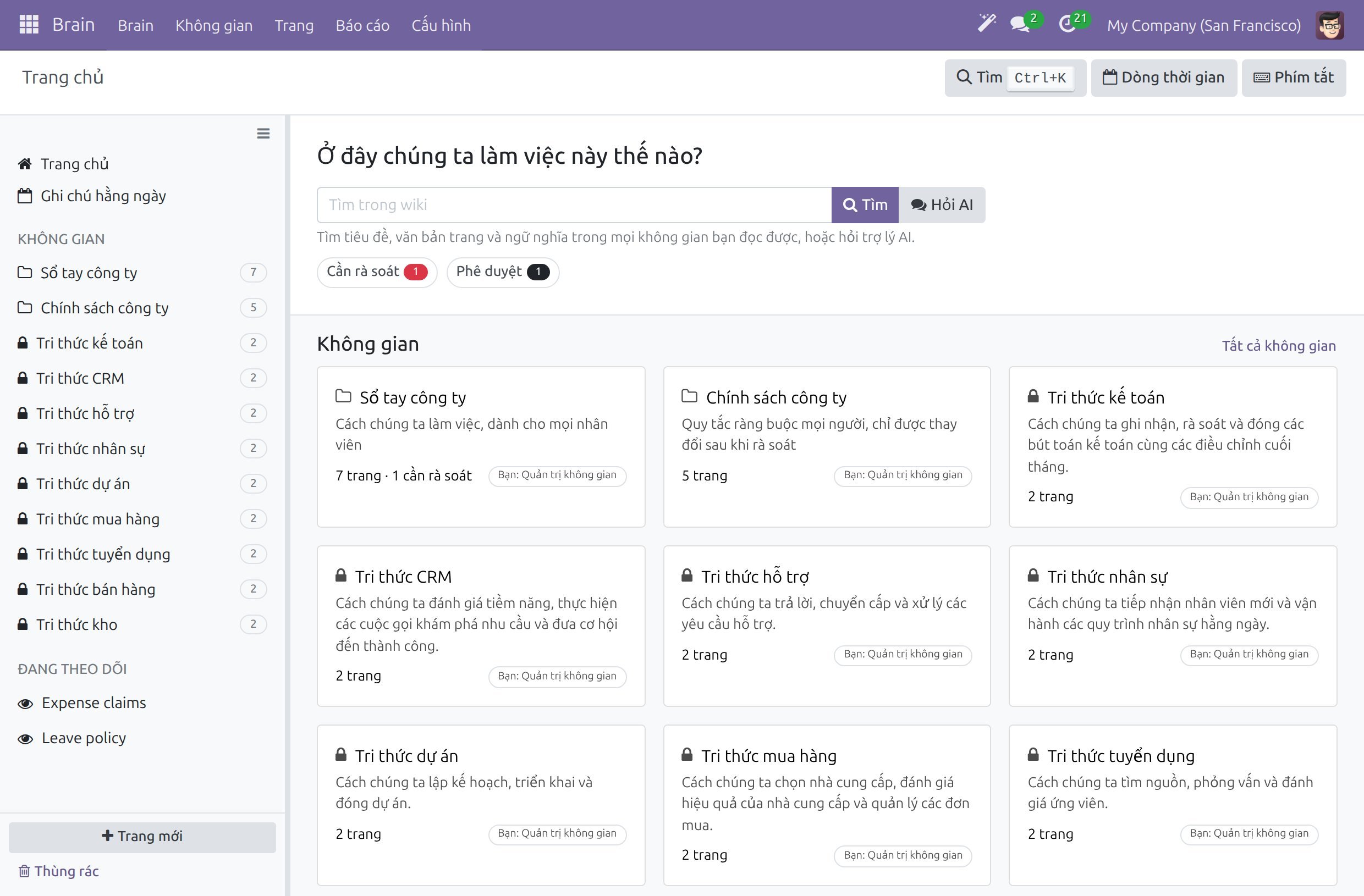Click the home icon beside Trang chủ
The height and width of the screenshot is (896, 1364).
click(25, 164)
